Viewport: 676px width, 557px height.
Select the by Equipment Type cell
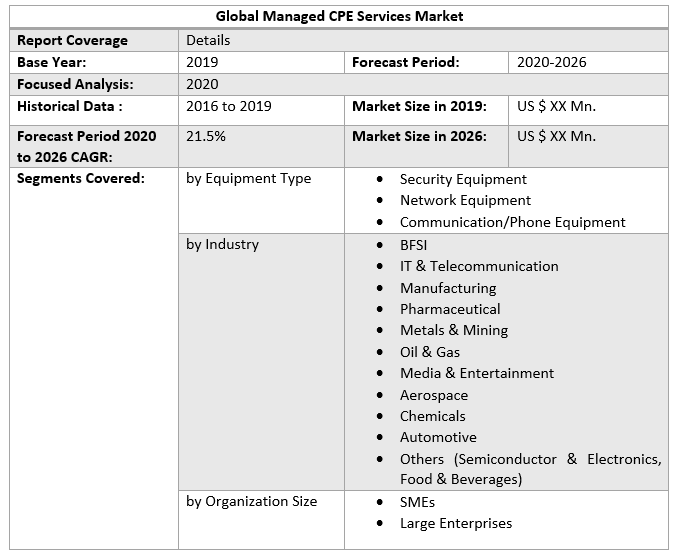(249, 178)
